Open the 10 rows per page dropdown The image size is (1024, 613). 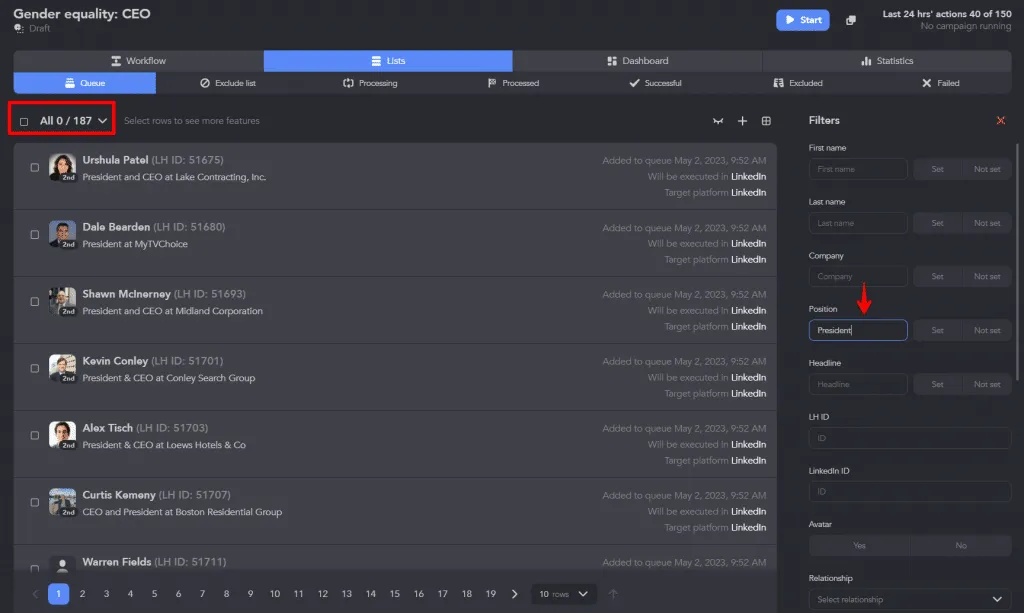(563, 594)
